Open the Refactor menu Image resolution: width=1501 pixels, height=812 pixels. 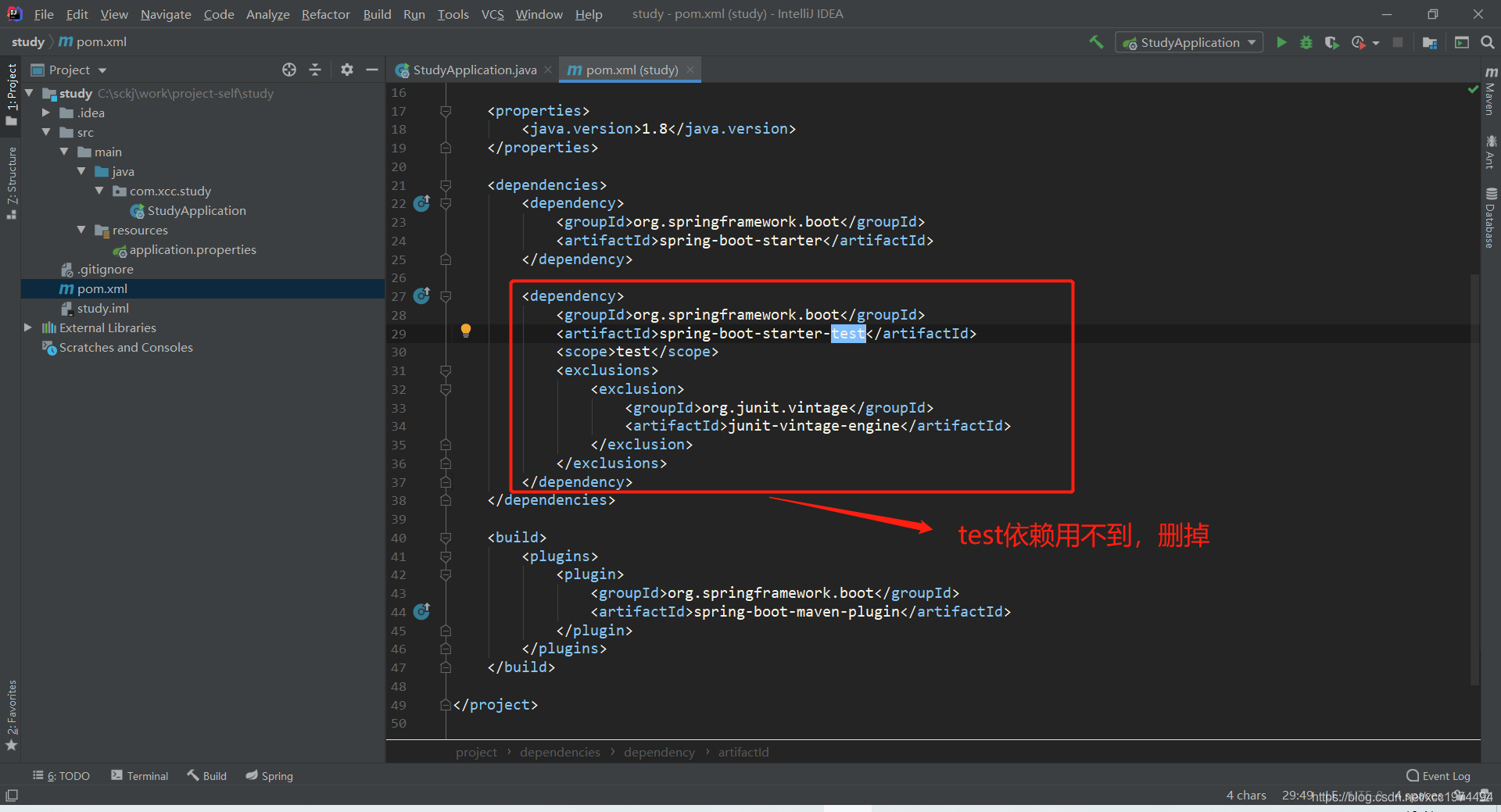click(326, 14)
